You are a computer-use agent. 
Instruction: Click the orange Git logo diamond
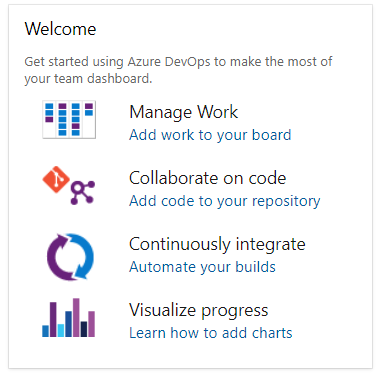pos(56,179)
